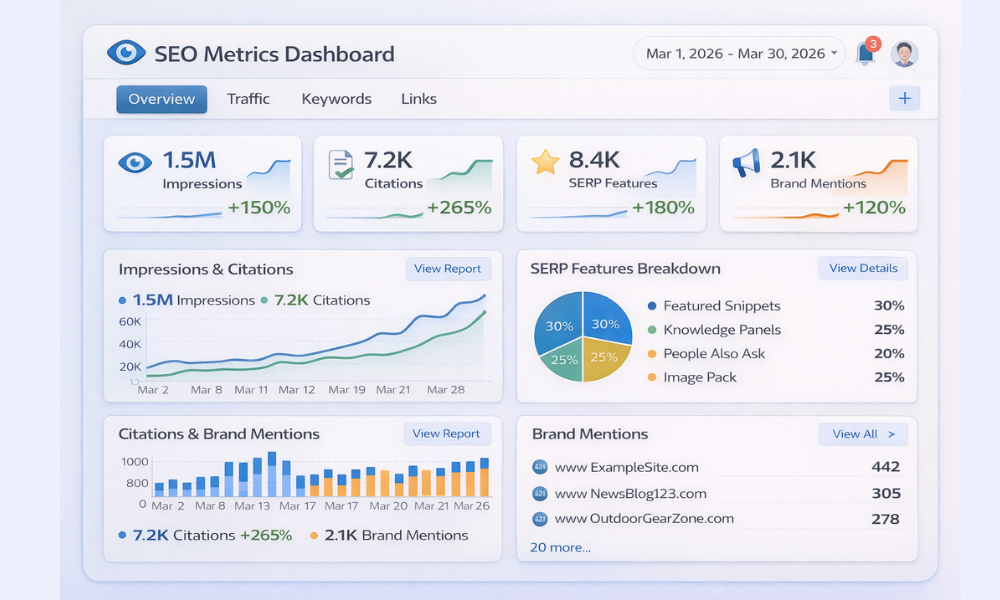Image resolution: width=1000 pixels, height=600 pixels.
Task: Toggle the Impressions legend dot on the chart
Action: (122, 299)
